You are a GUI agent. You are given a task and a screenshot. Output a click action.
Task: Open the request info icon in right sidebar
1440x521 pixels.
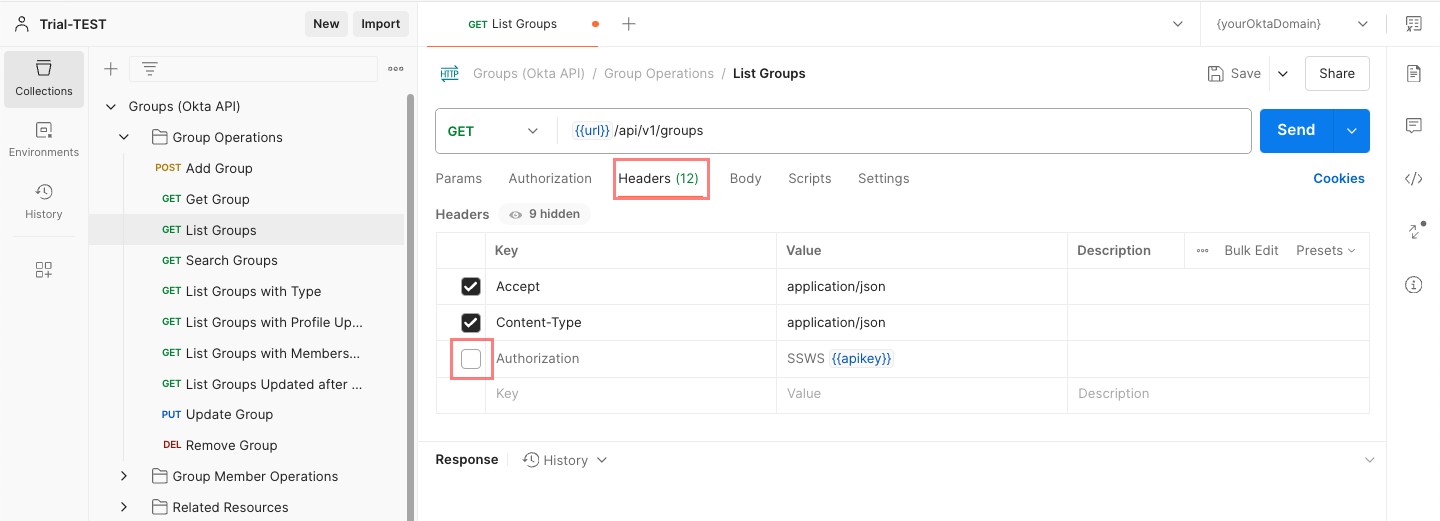(1413, 285)
